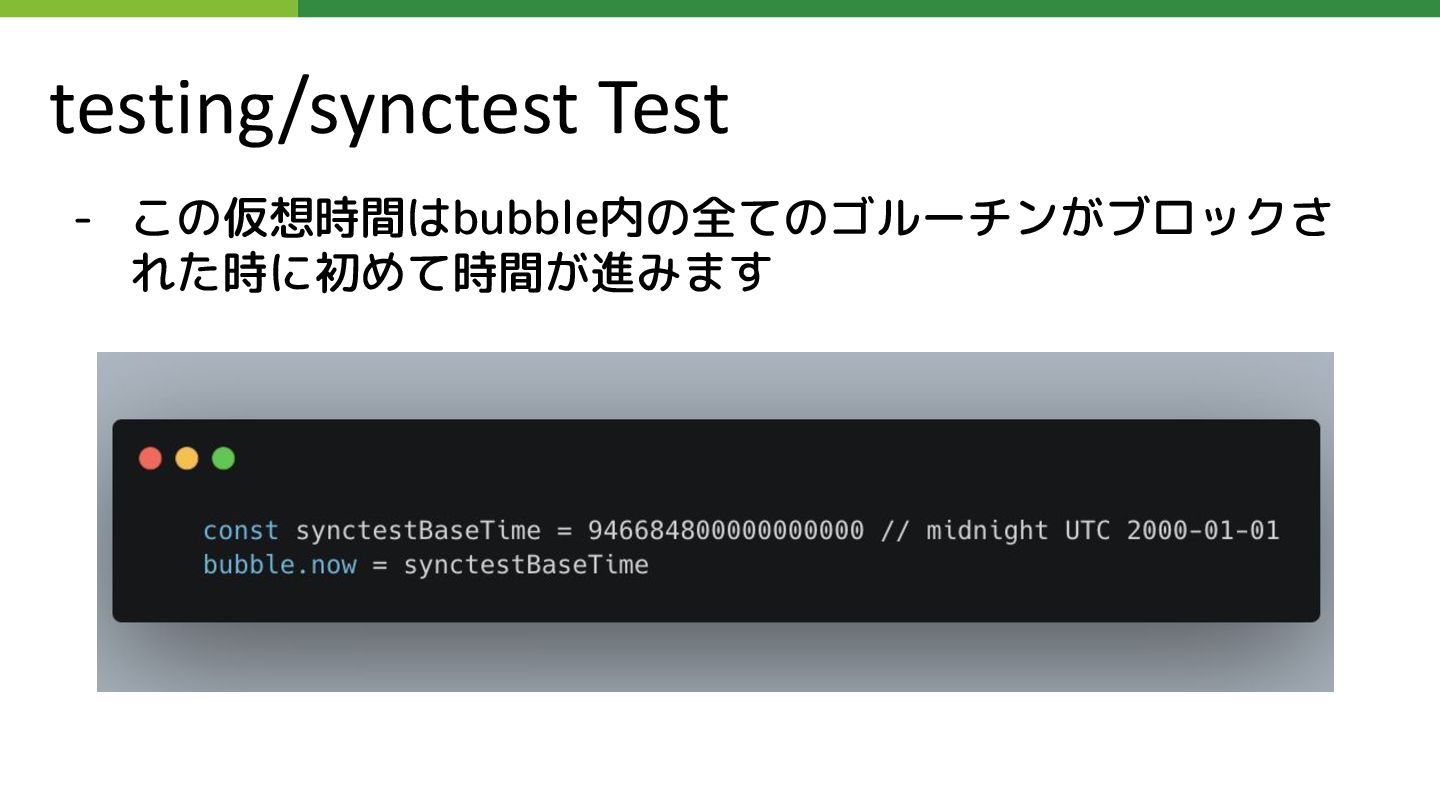Image resolution: width=1440 pixels, height=810 pixels.
Task: Click the date 2000-01-01 in comment
Action: pos(1203,530)
